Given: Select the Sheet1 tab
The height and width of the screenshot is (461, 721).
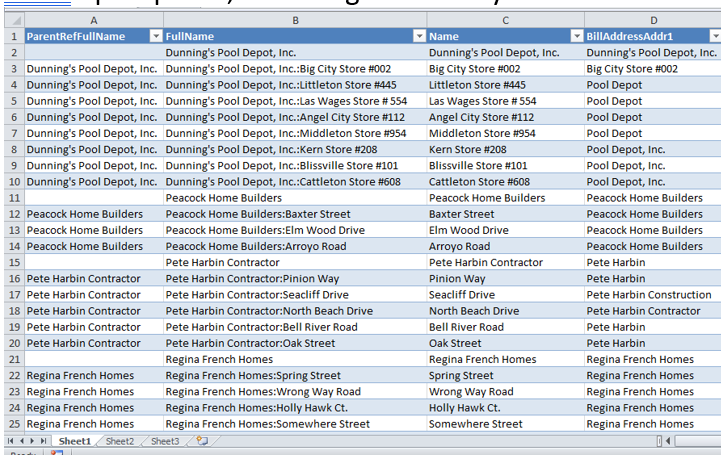Looking at the screenshot, I should [74, 441].
